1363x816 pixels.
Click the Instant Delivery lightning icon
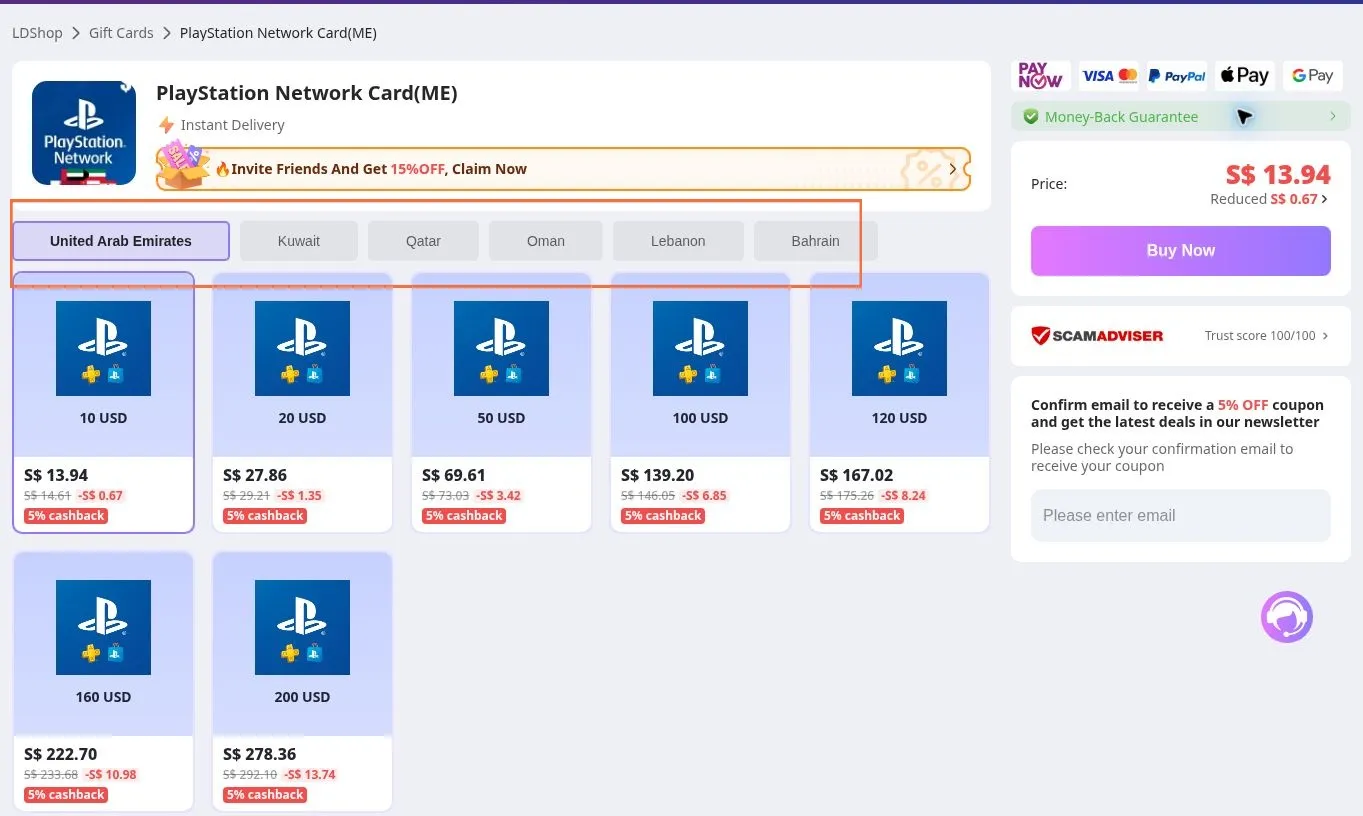[x=166, y=125]
